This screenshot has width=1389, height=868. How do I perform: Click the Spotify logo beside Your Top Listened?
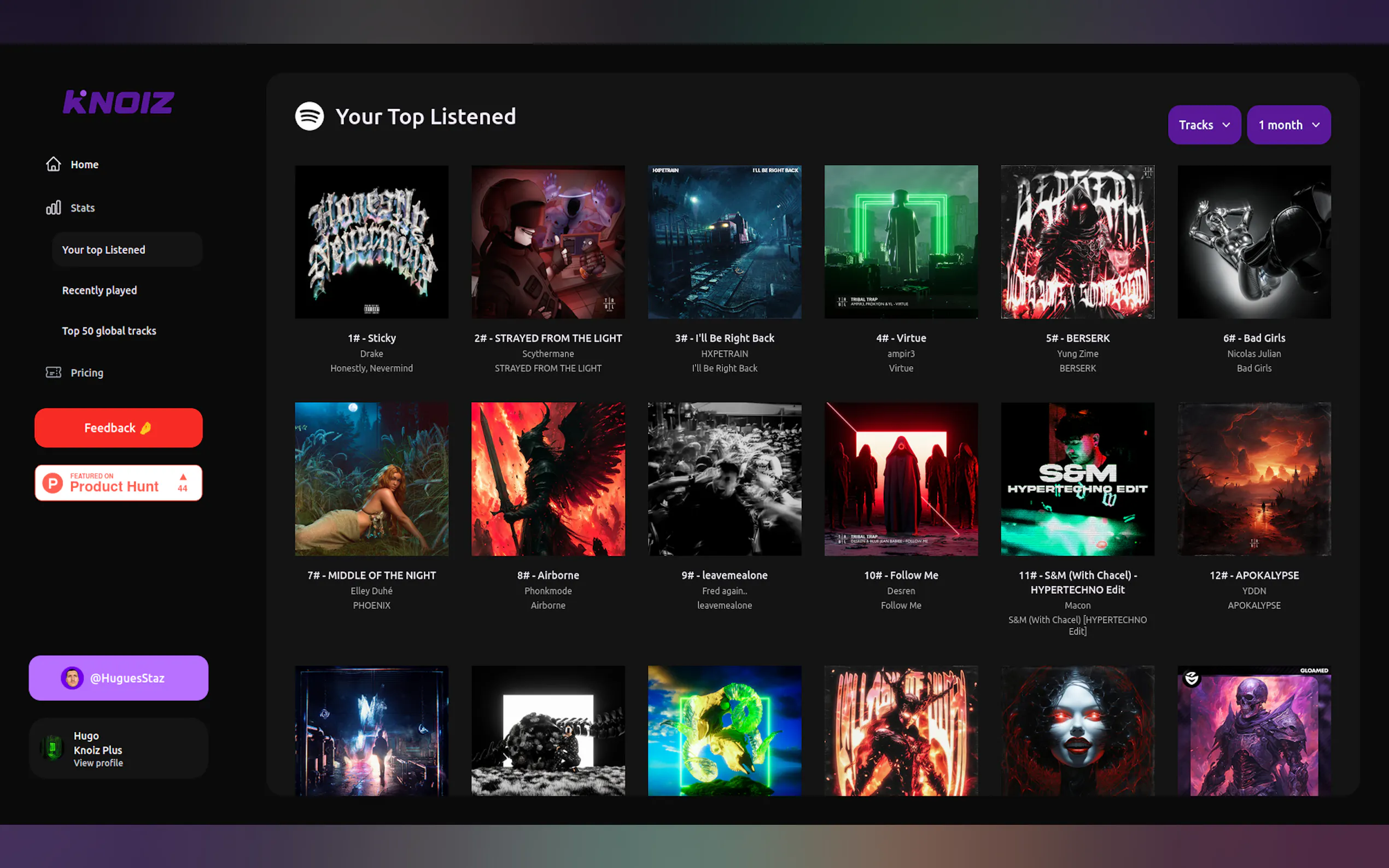[x=310, y=116]
